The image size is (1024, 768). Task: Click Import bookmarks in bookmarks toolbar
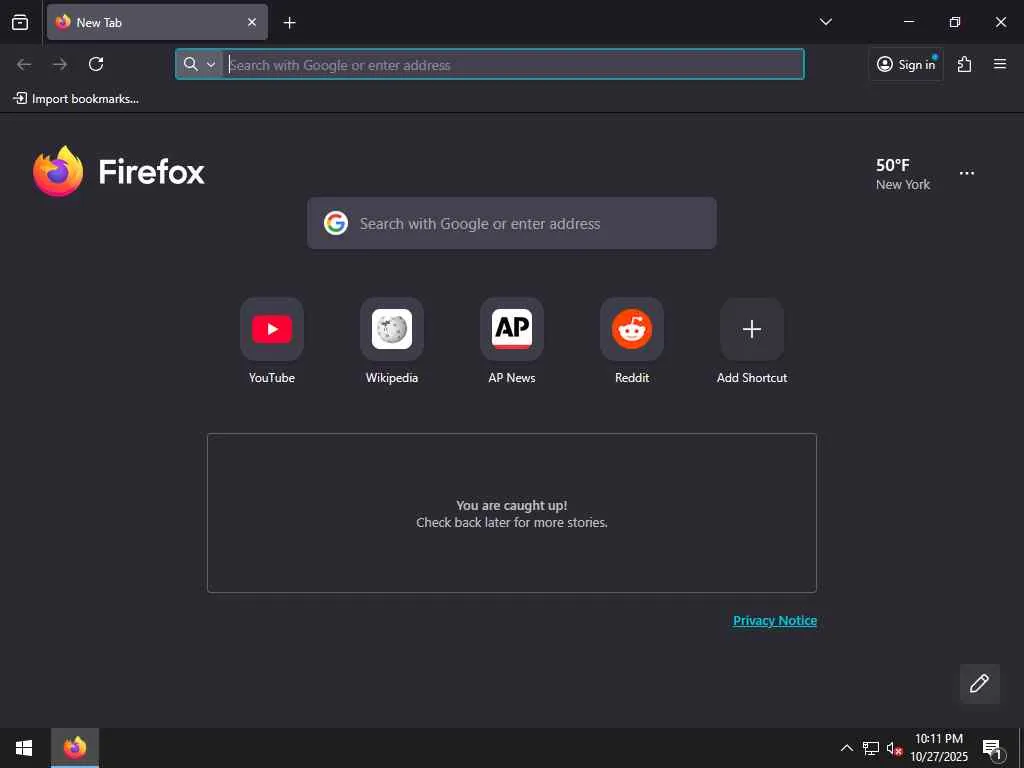point(76,99)
